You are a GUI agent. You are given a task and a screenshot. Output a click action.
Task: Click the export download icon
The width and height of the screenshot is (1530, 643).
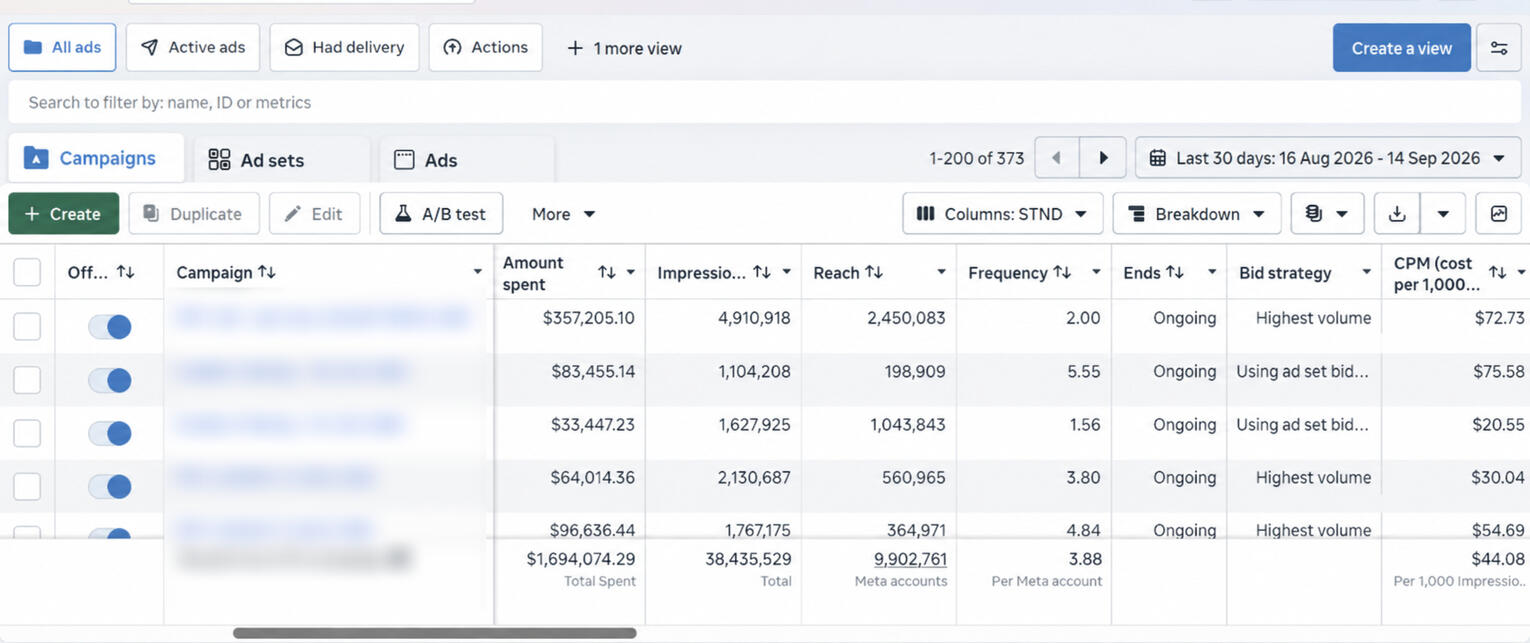[1397, 214]
